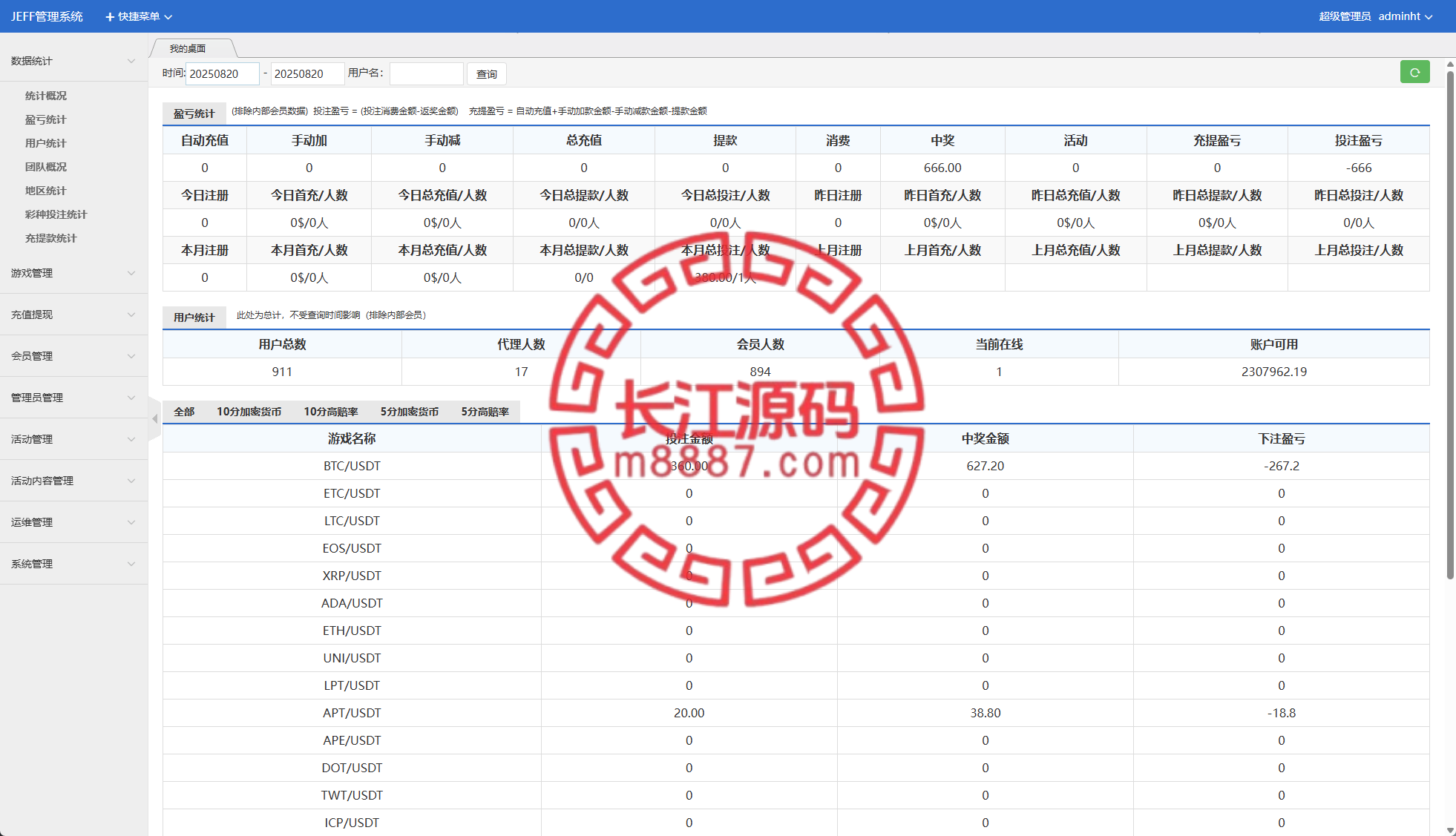
Task: Click the 账户可用 value 2307962.19
Action: (1274, 372)
